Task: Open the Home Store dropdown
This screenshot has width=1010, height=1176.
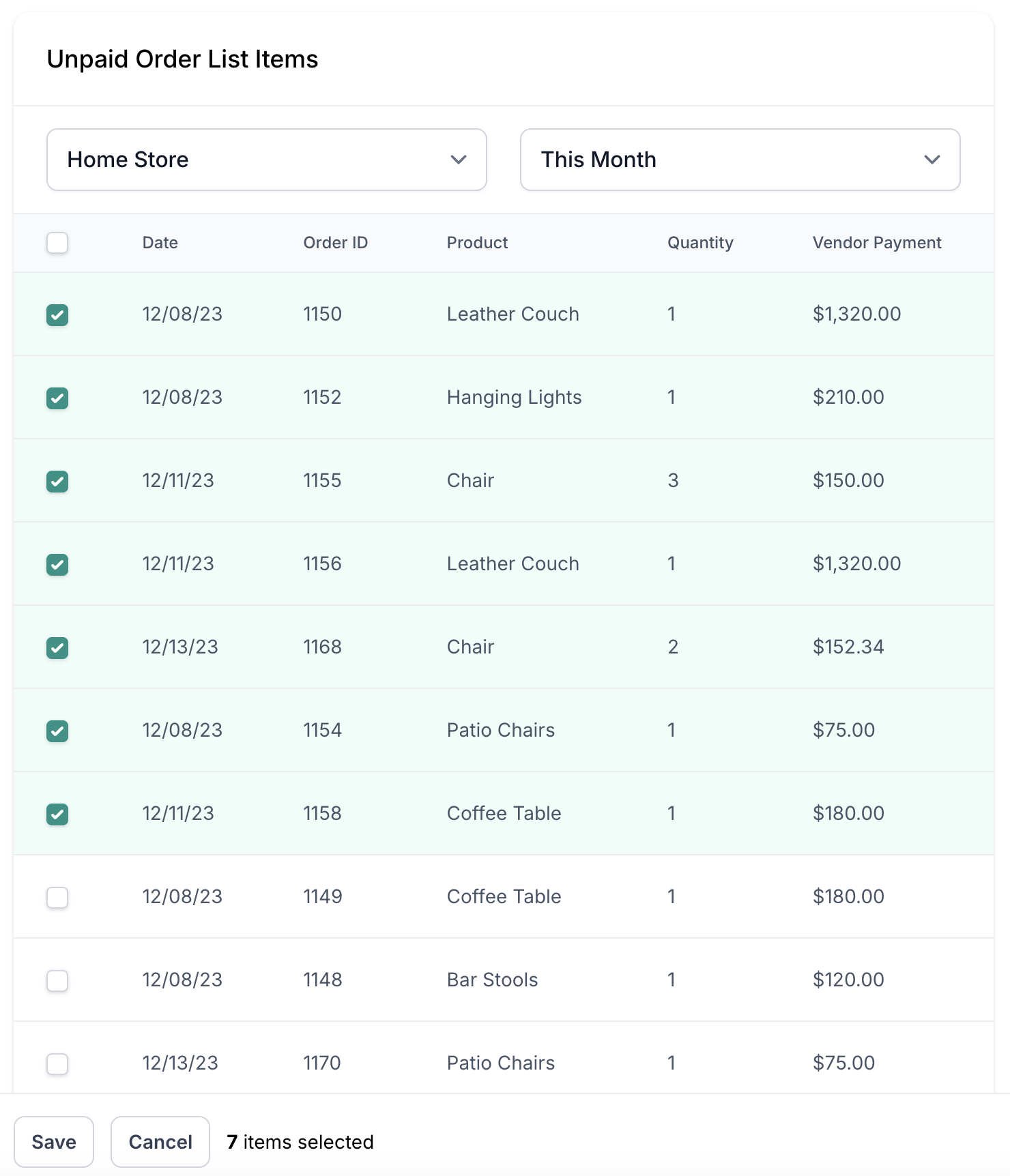Action: [x=267, y=160]
